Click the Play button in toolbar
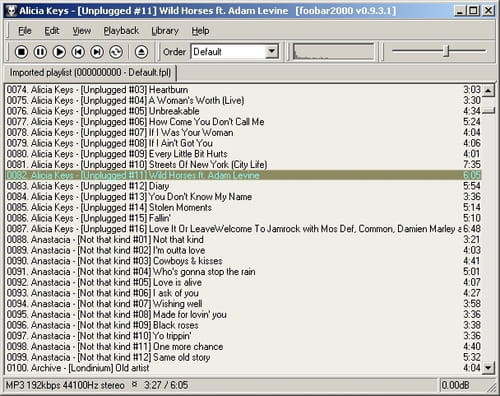This screenshot has height=396, width=500. click(59, 52)
